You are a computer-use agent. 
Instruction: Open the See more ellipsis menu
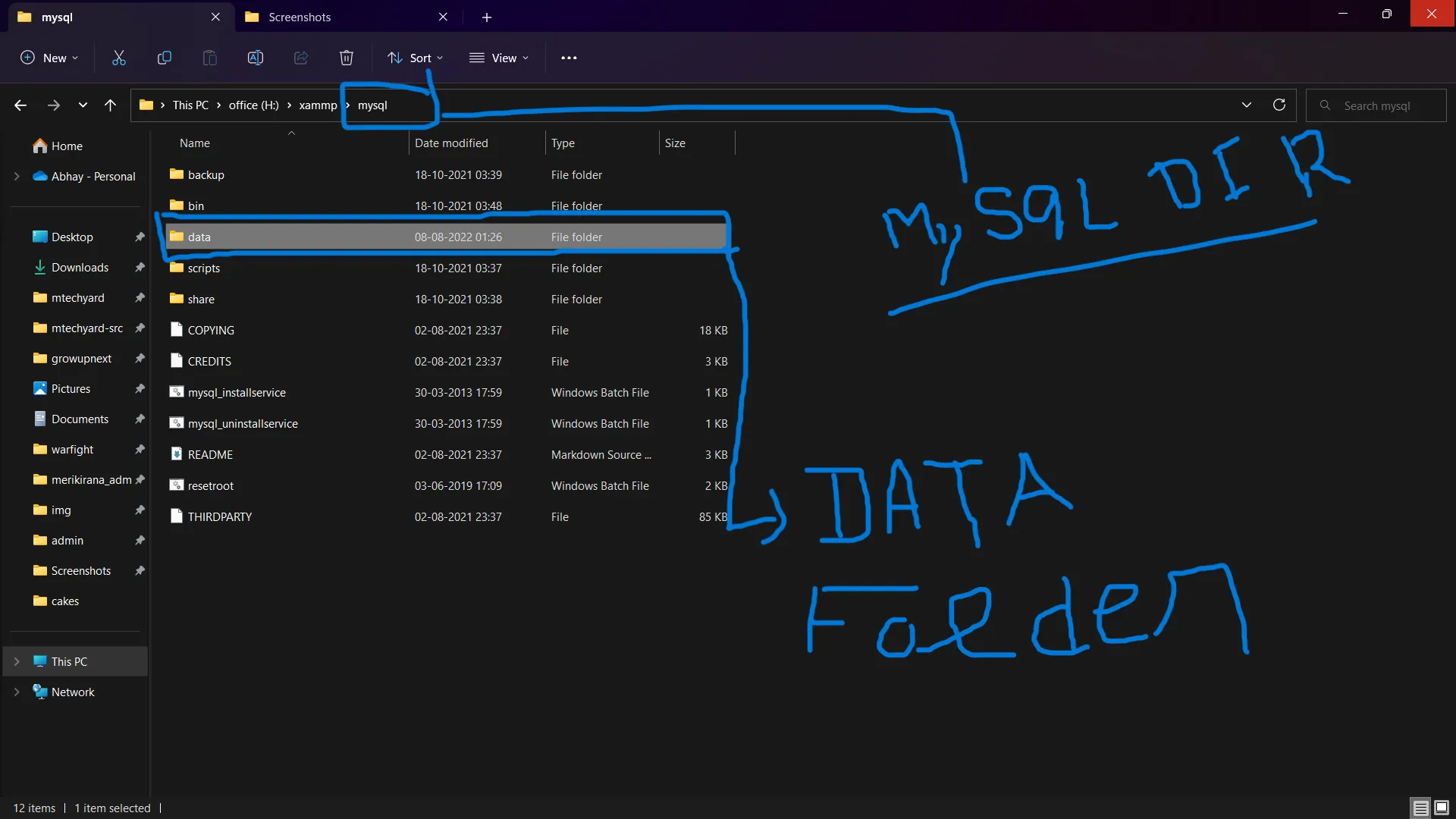point(569,58)
